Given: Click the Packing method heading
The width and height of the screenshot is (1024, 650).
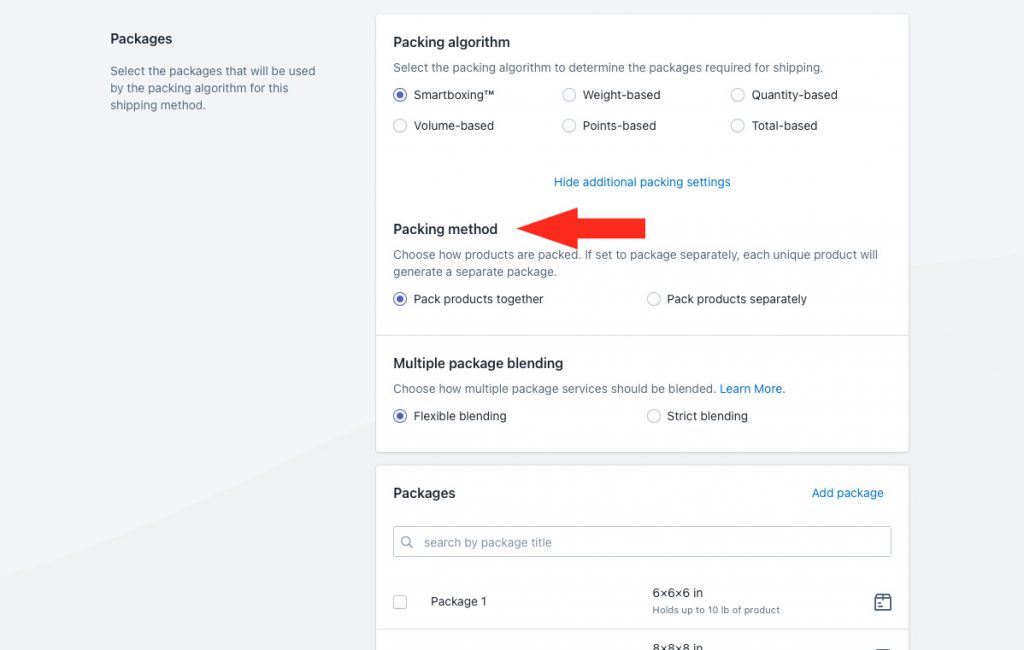Looking at the screenshot, I should point(445,229).
